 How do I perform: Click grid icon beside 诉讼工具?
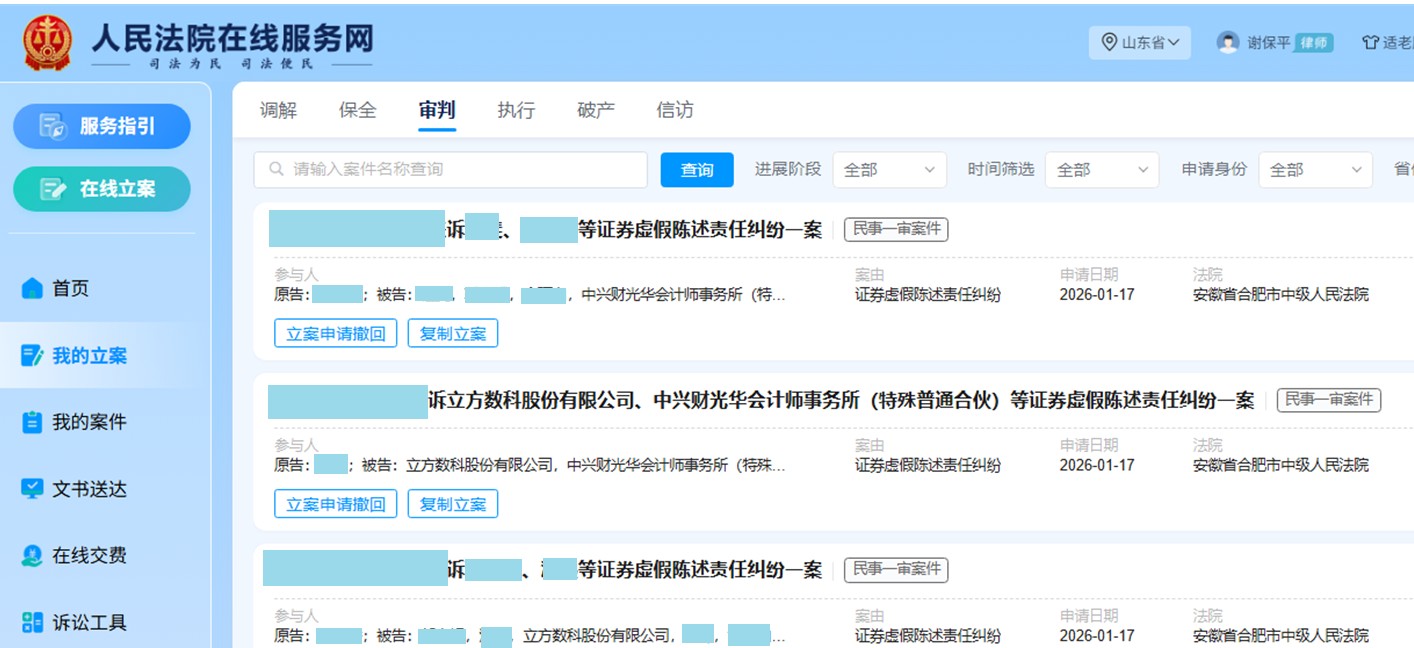[32, 622]
